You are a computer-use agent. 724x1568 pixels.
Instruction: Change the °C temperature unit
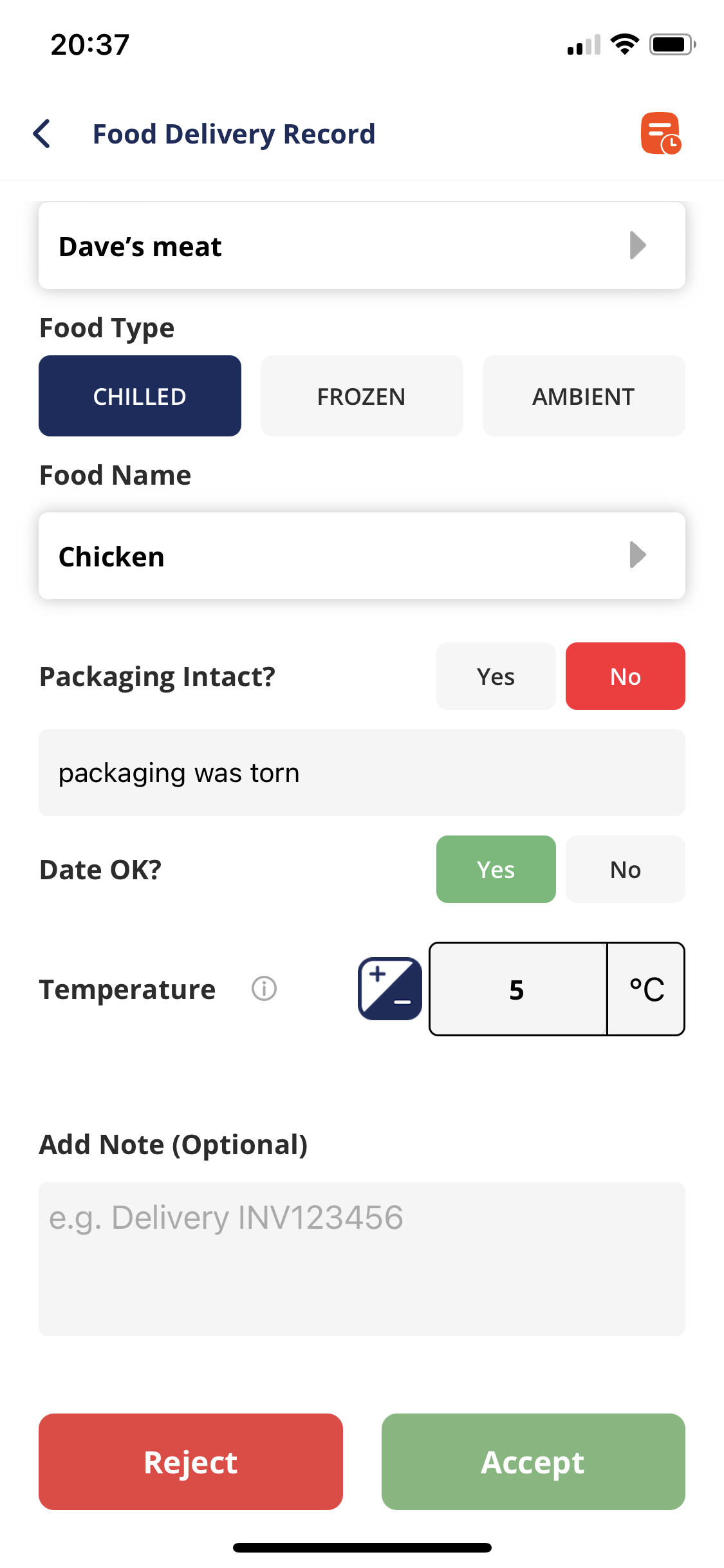646,989
